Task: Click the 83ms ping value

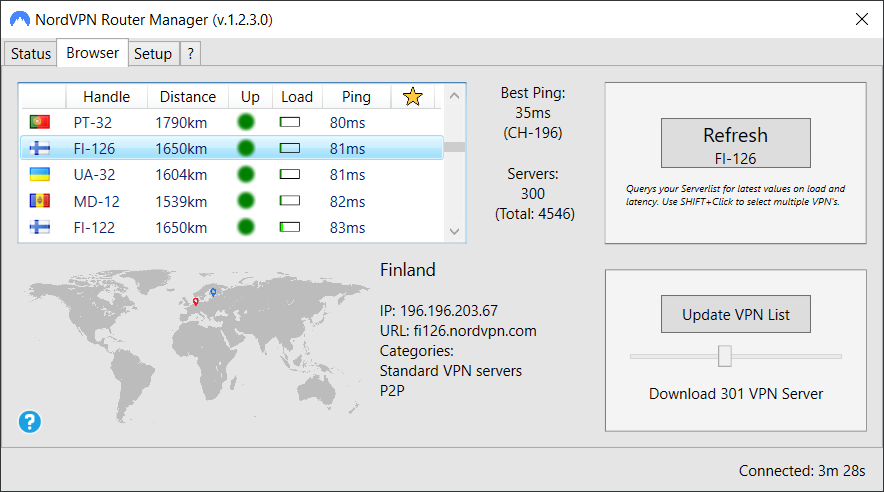Action: tap(347, 228)
